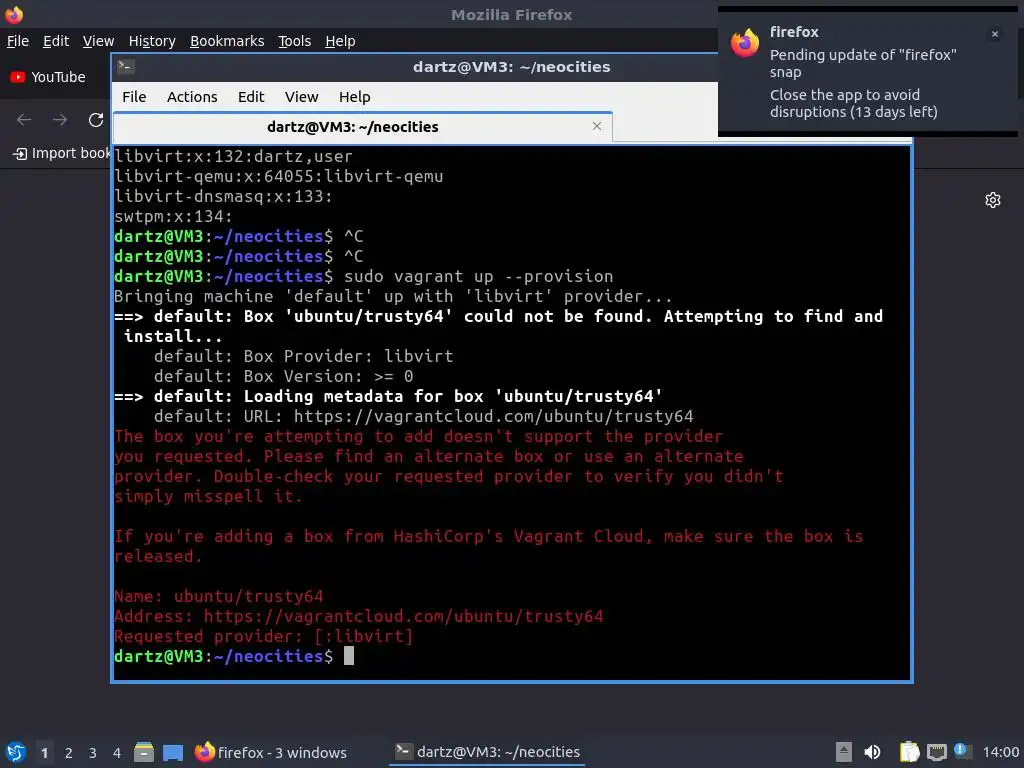
Task: Open the terminal Help menu
Action: click(x=355, y=97)
